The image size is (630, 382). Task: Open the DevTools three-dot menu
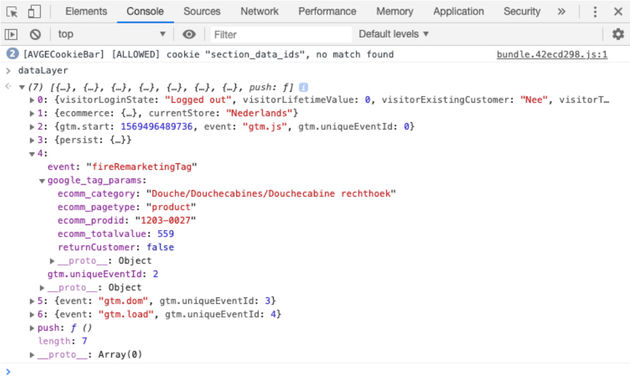pyautogui.click(x=595, y=12)
